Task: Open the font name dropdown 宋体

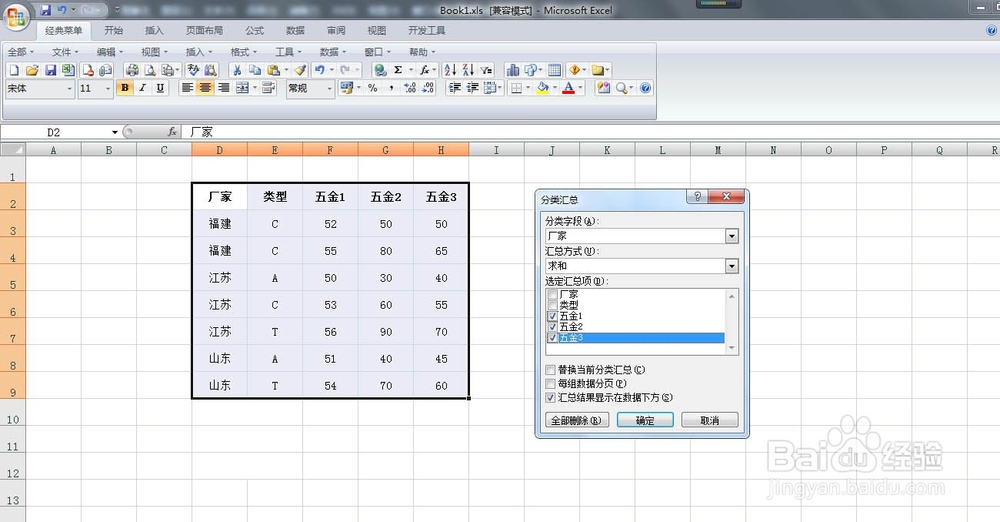Action: pos(70,89)
